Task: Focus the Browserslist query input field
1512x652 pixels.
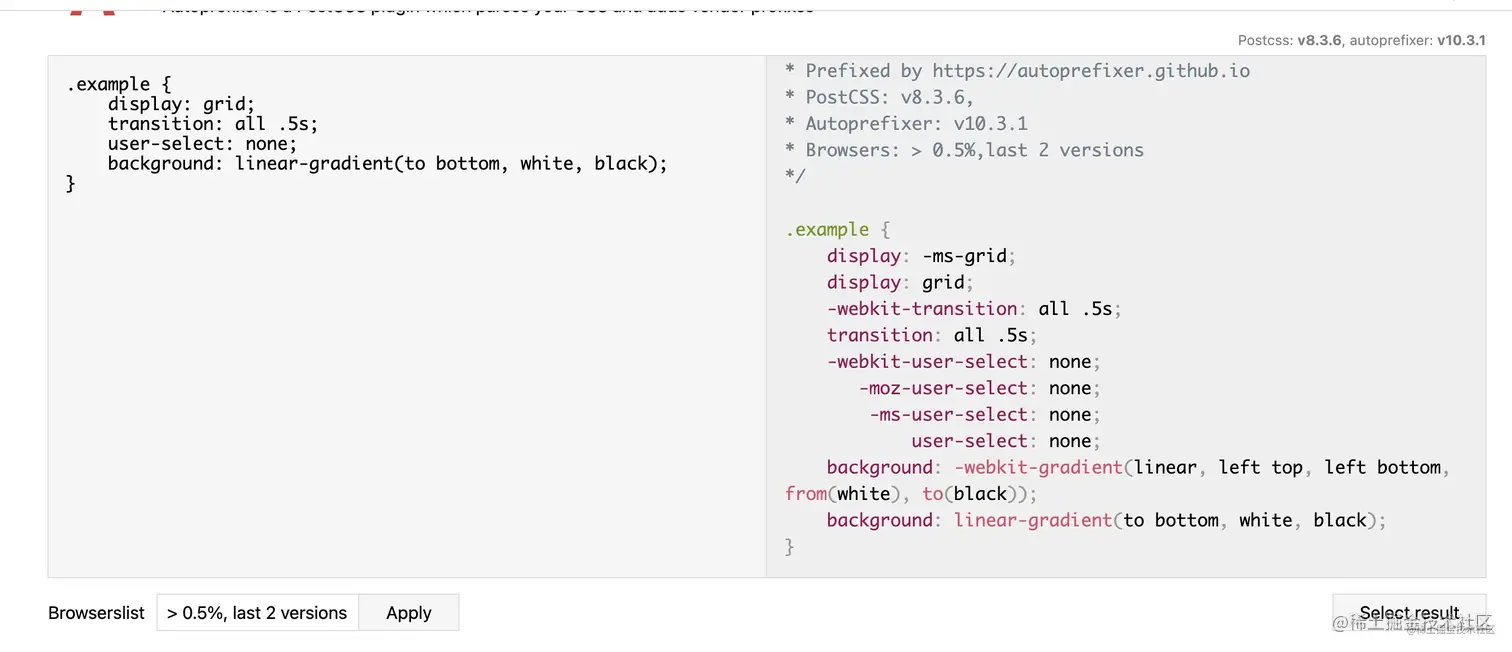Action: pyautogui.click(x=257, y=613)
